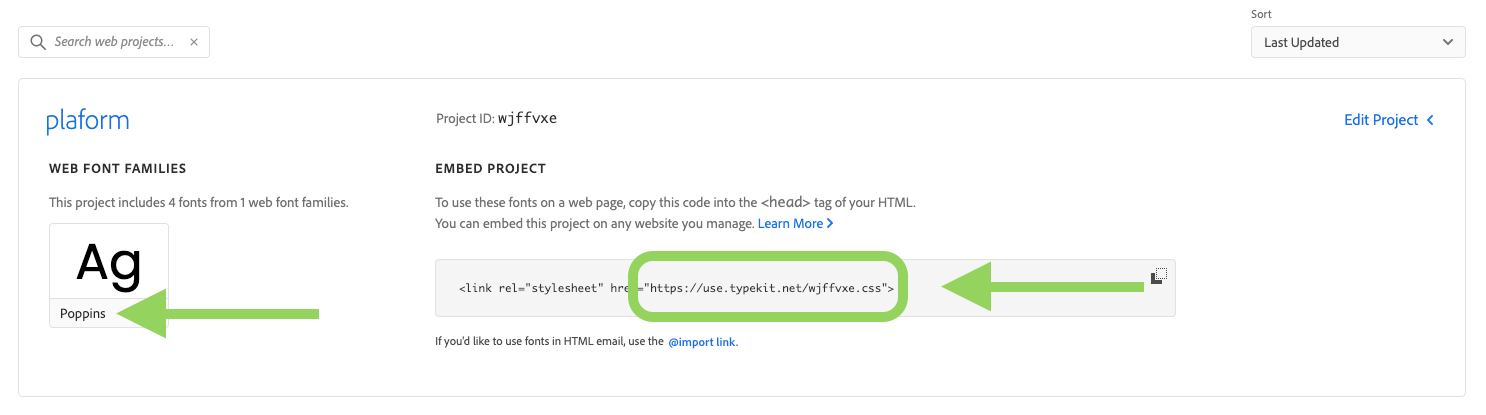Select the Project ID wjffvxe text
The width and height of the screenshot is (1486, 415).
coord(496,118)
